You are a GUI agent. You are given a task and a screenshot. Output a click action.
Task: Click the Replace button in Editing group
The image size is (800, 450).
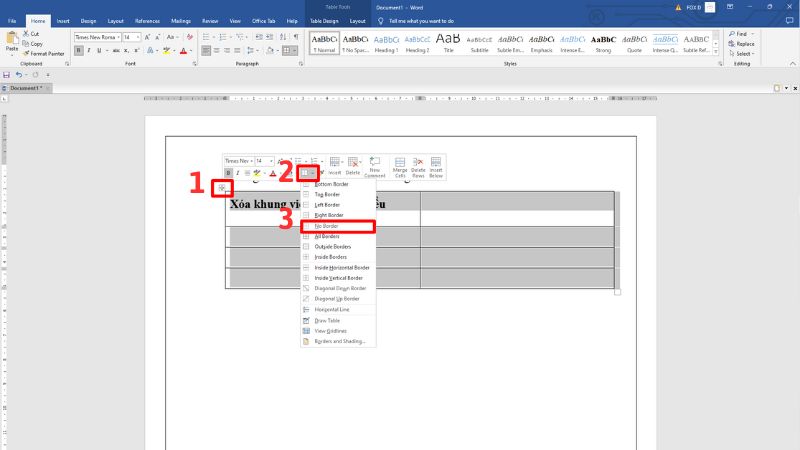coord(741,44)
